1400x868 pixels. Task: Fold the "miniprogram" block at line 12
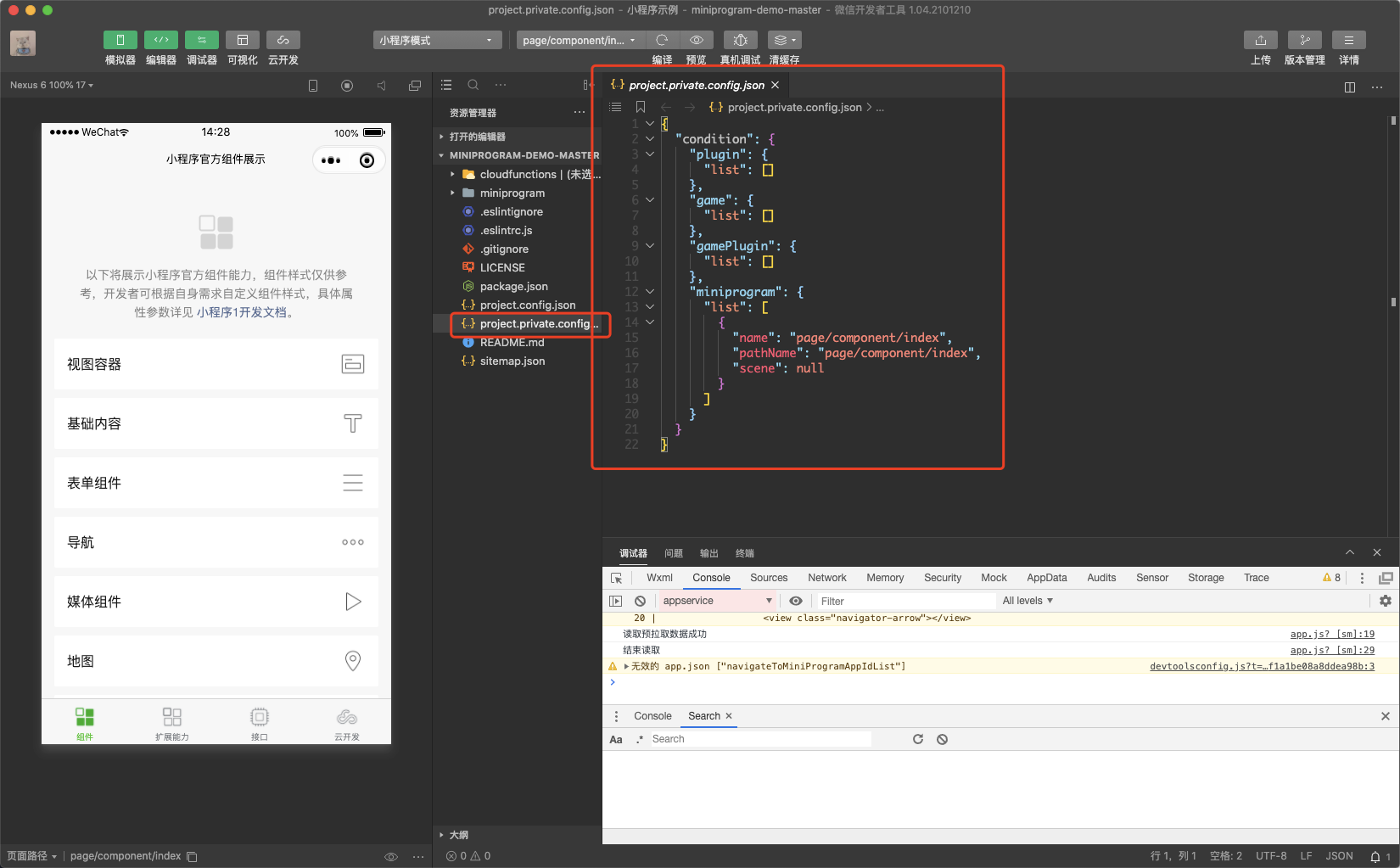pos(650,291)
